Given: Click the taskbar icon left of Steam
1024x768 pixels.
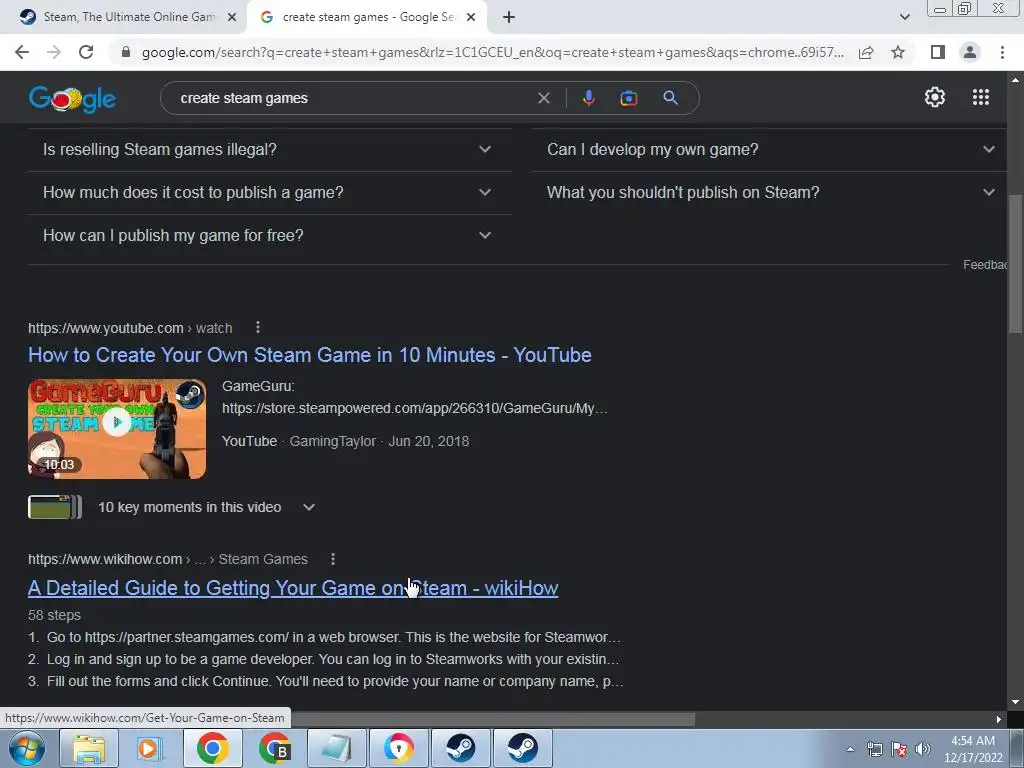Looking at the screenshot, I should tap(398, 748).
